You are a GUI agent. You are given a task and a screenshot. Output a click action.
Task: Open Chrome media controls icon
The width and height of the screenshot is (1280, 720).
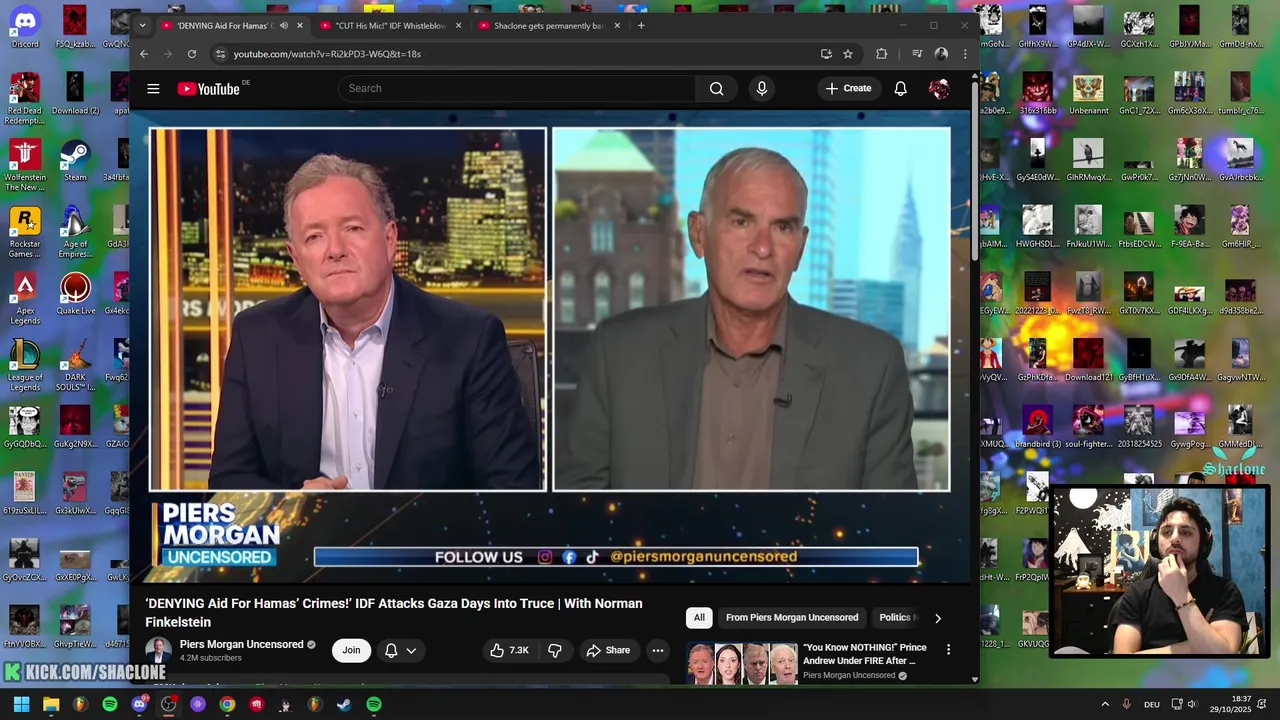pyautogui.click(x=917, y=54)
